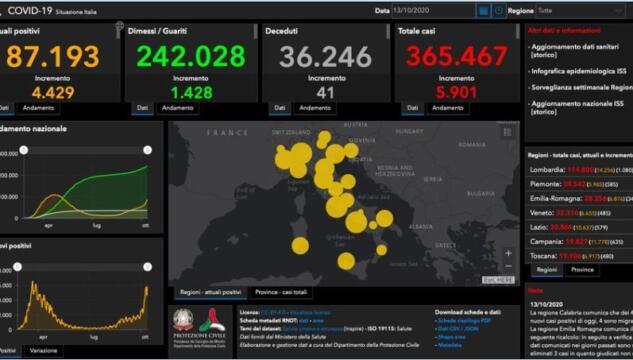The image size is (633, 360).
Task: Zoom in on the map
Action: pos(508,253)
